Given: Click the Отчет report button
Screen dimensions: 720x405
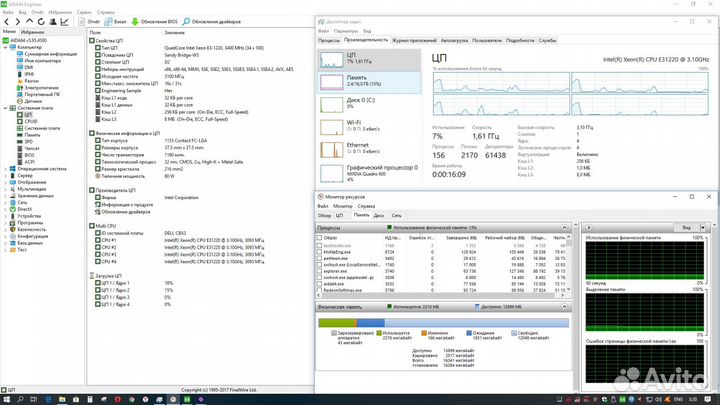Looking at the screenshot, I should 89,22.
